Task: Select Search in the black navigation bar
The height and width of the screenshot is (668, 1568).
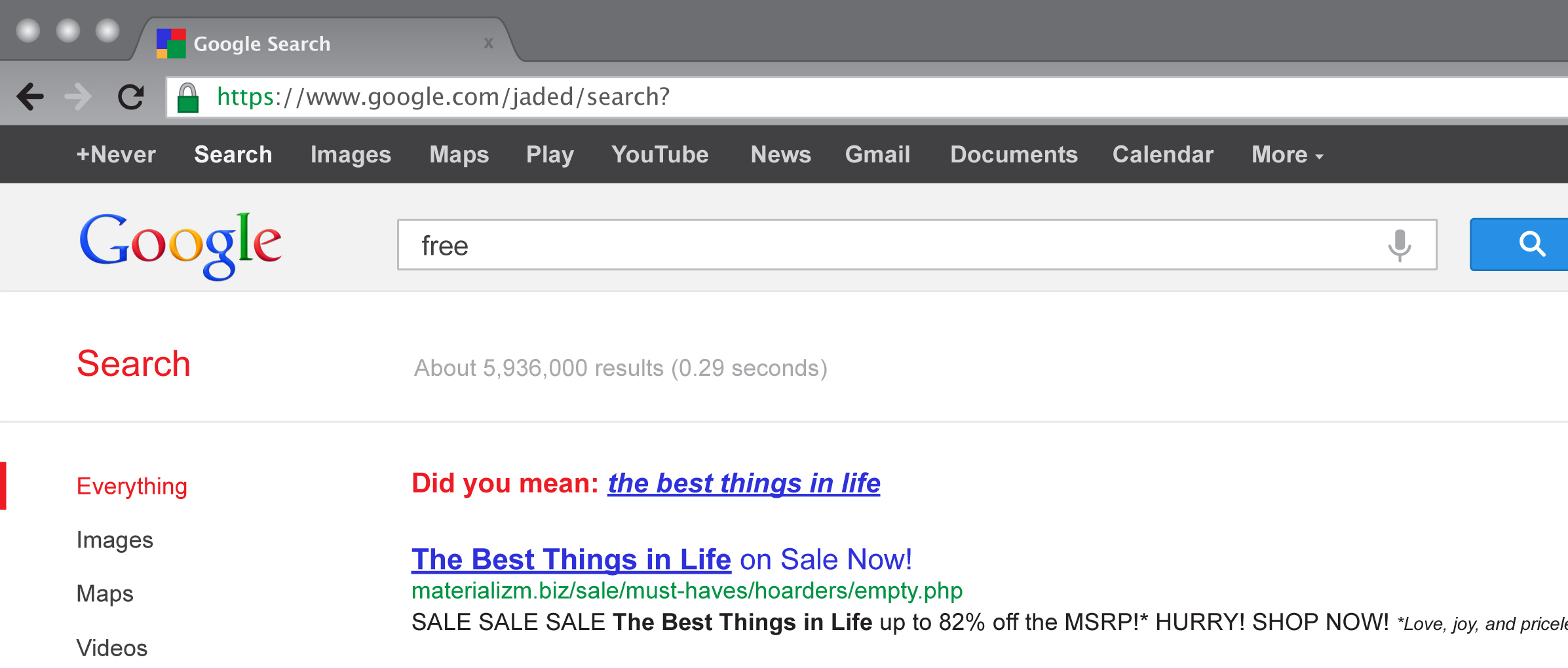Action: pyautogui.click(x=233, y=155)
